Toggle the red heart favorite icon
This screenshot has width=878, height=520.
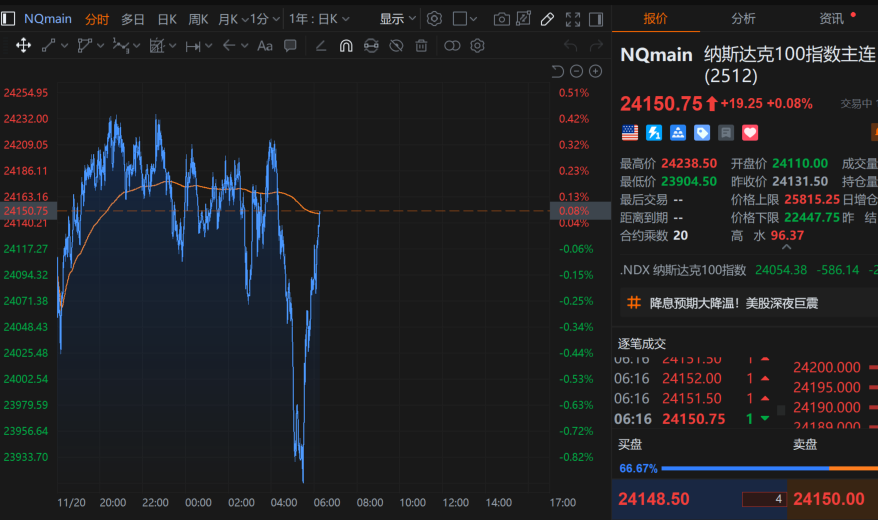[750, 133]
